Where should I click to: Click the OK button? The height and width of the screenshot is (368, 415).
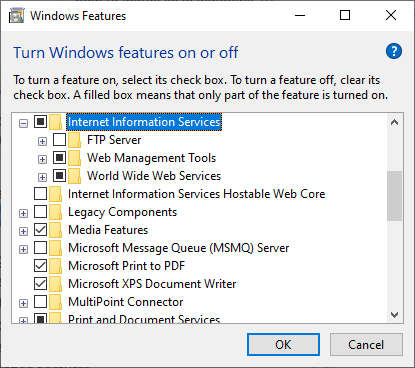click(x=283, y=345)
